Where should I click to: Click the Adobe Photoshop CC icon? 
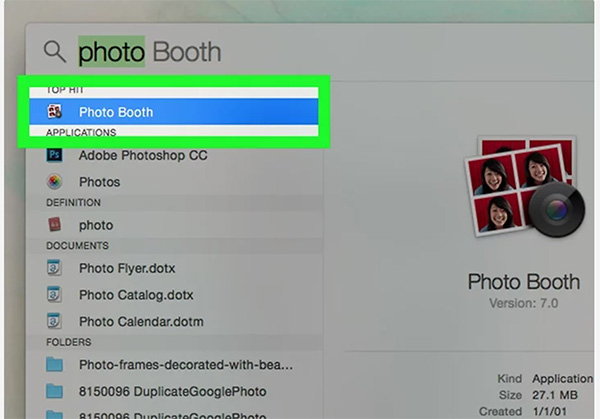[54, 155]
